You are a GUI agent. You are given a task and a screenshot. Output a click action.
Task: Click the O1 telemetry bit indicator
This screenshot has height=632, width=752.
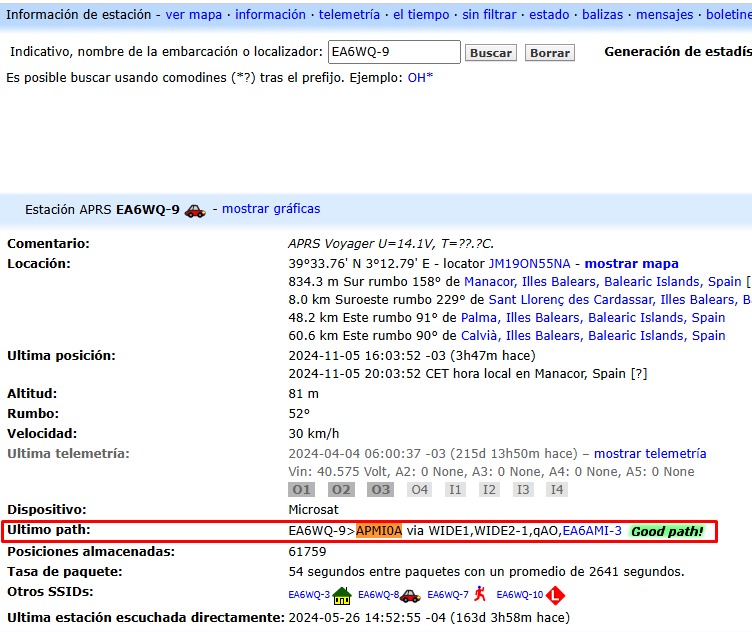point(302,490)
